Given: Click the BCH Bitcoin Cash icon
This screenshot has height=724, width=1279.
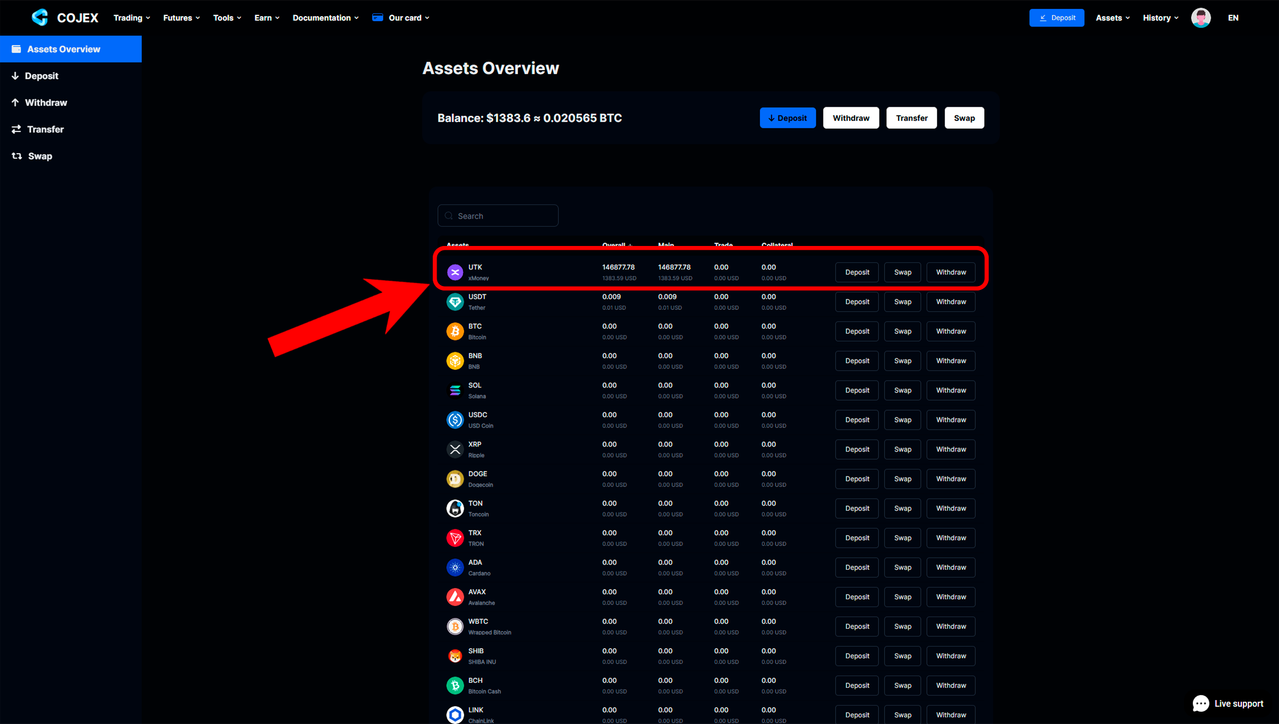Looking at the screenshot, I should coord(455,685).
